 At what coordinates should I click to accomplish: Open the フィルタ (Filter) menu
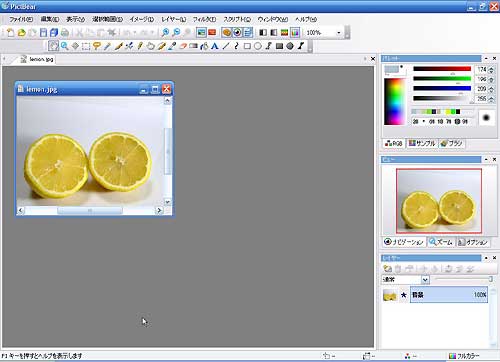204,19
